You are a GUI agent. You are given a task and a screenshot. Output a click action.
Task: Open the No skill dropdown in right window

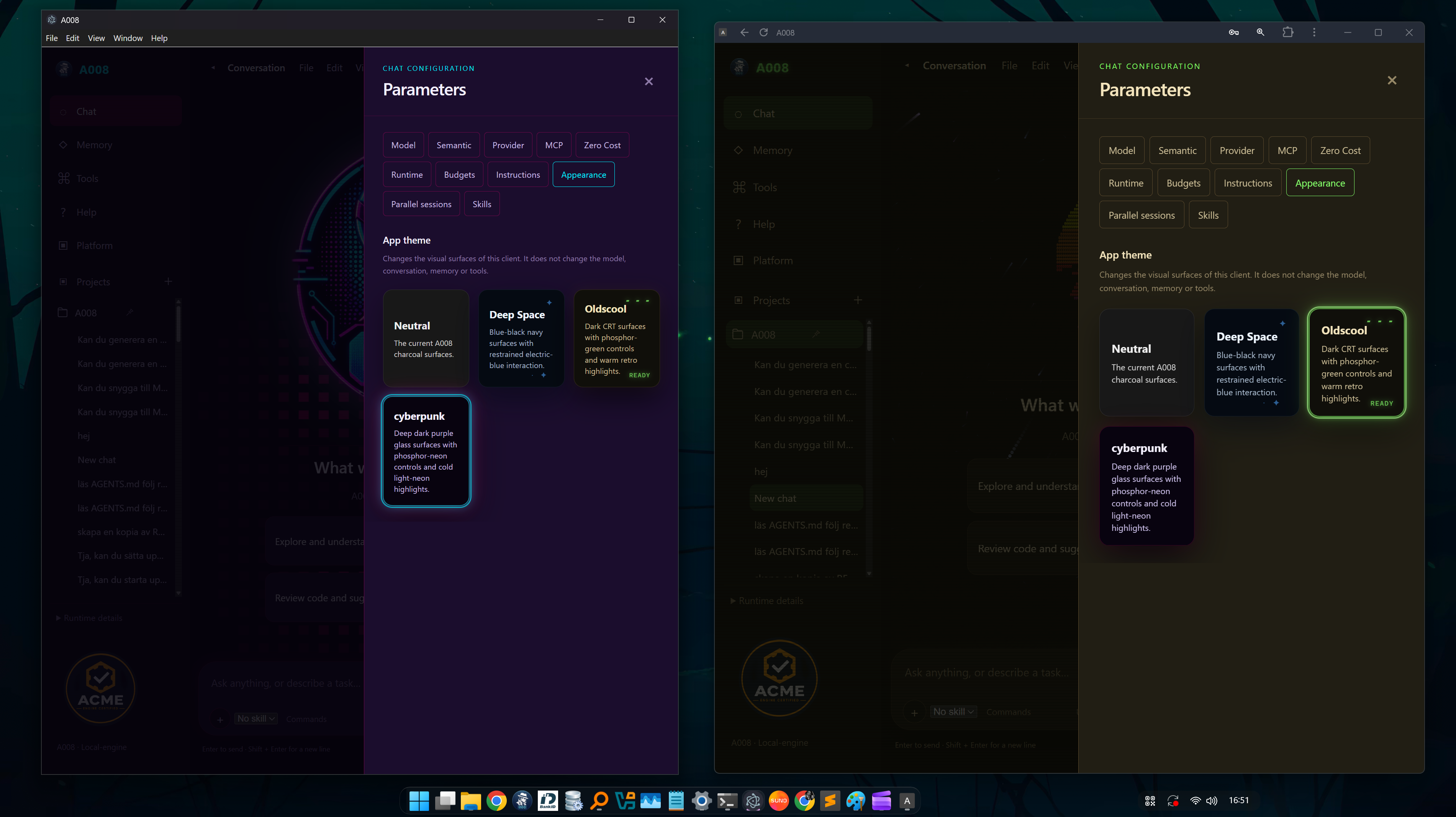[953, 712]
